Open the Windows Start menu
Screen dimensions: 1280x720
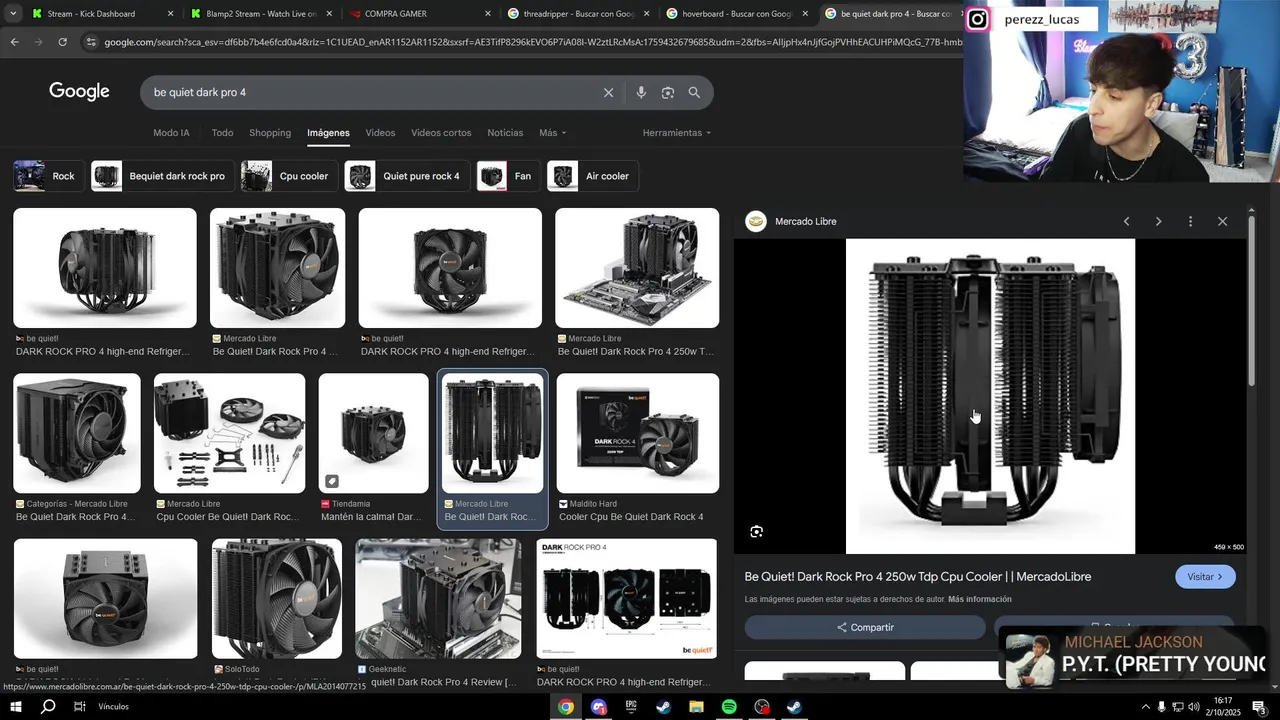(15, 707)
